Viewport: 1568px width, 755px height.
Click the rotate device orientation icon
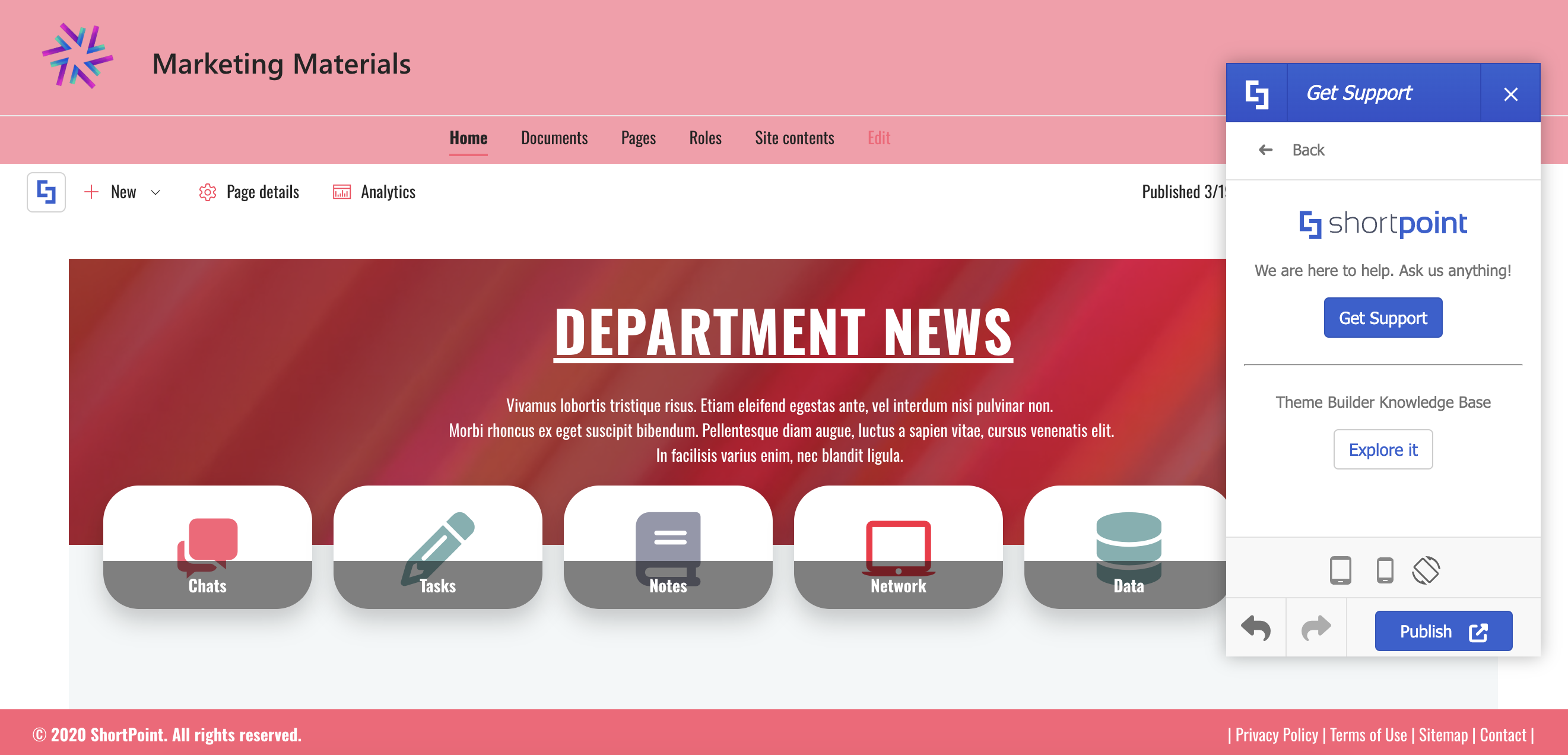pyautogui.click(x=1426, y=570)
